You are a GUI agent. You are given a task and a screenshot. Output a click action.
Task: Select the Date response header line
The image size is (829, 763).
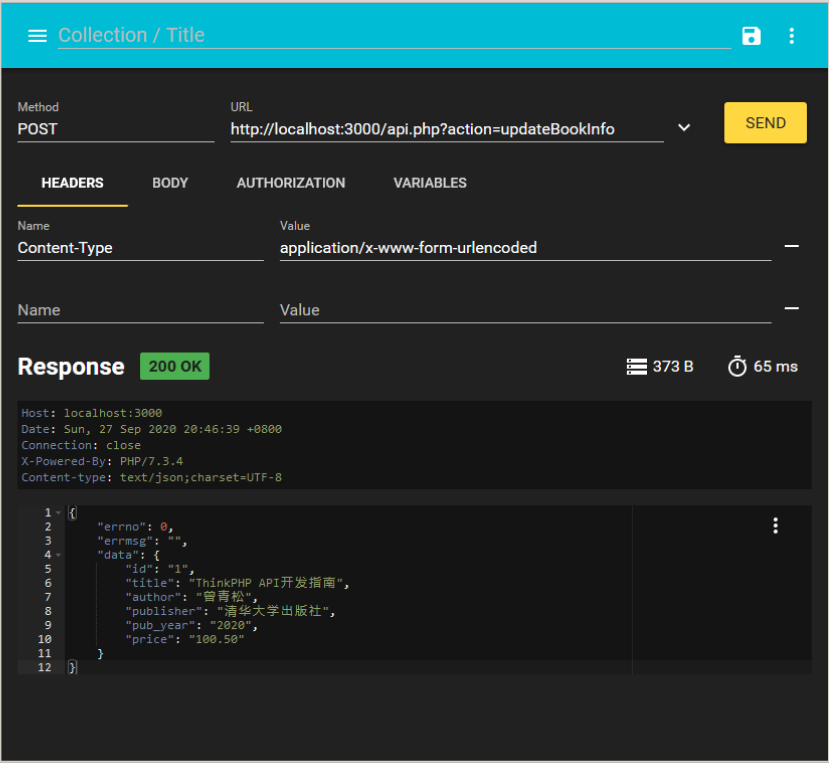coord(151,429)
